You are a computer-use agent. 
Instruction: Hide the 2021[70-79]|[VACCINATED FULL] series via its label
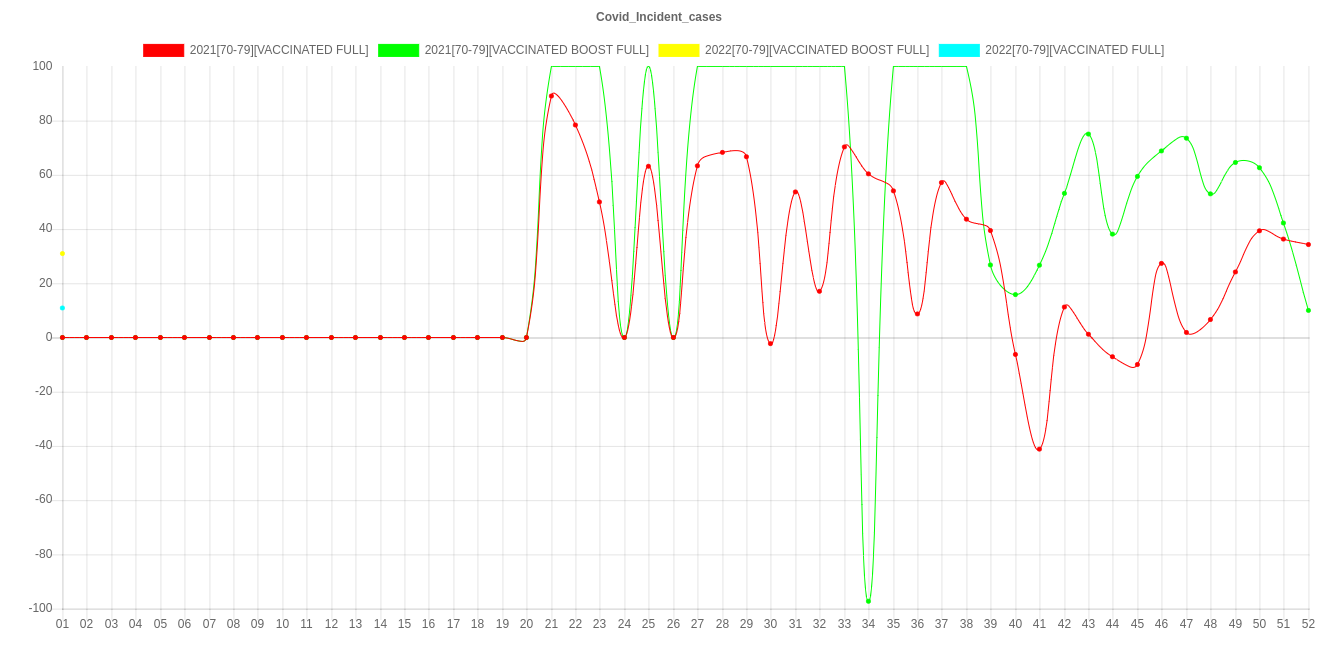pos(278,50)
